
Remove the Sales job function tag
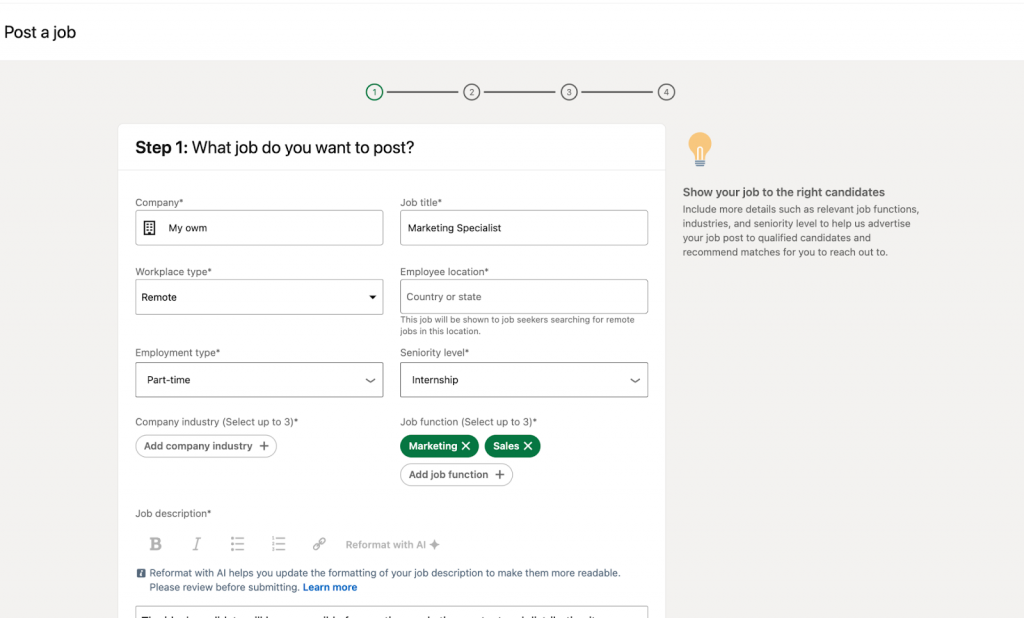click(527, 447)
